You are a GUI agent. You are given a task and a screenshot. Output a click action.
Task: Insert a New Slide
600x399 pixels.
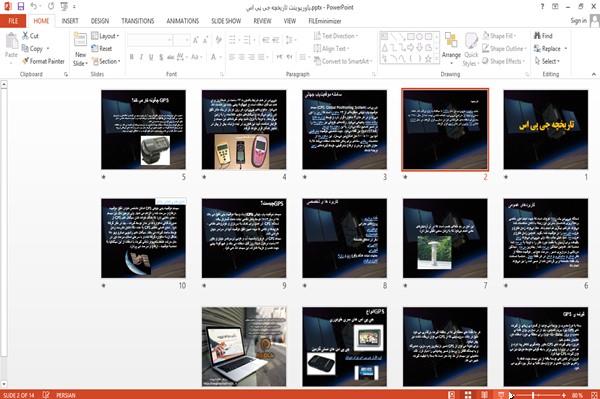click(80, 50)
